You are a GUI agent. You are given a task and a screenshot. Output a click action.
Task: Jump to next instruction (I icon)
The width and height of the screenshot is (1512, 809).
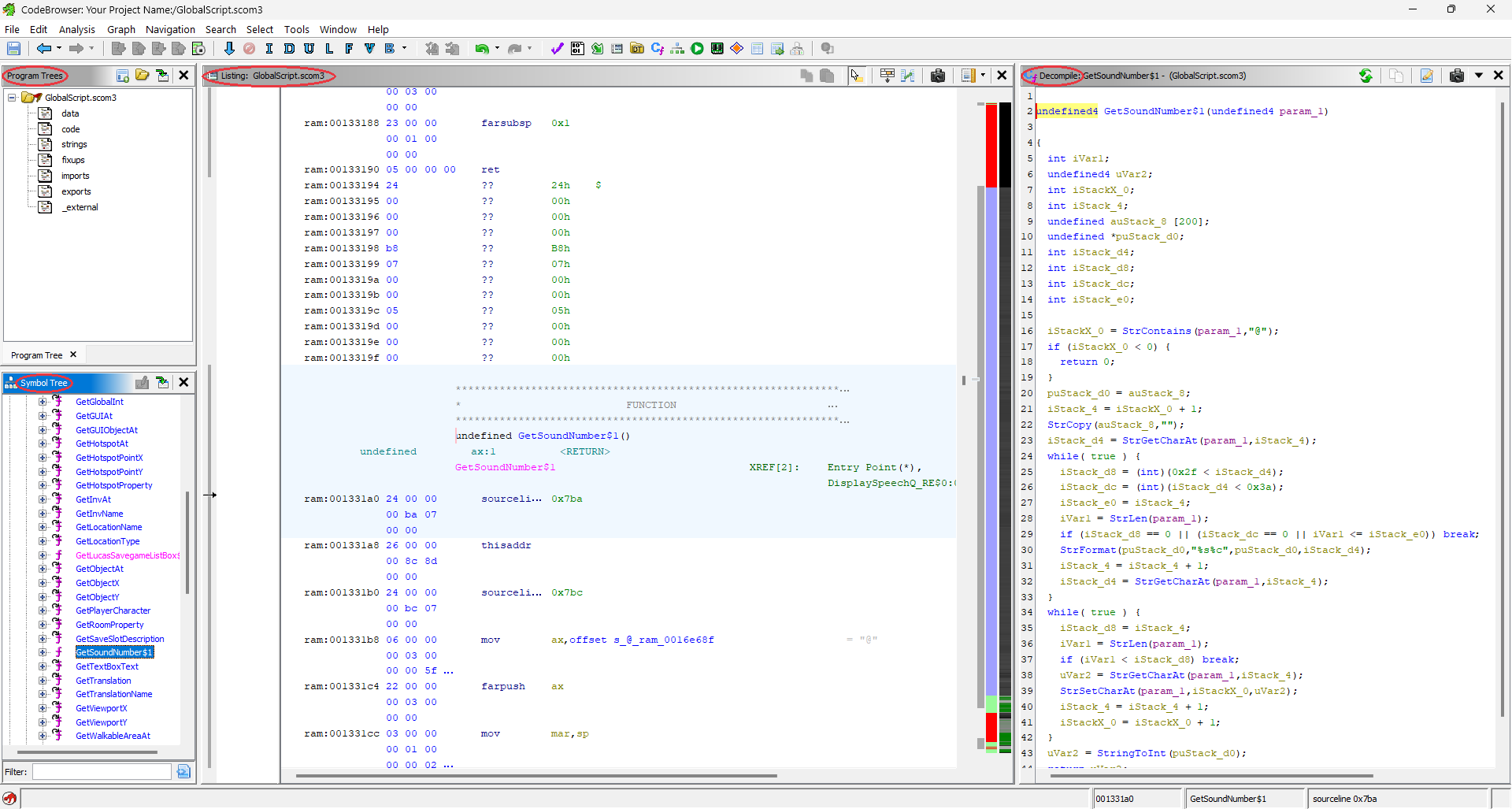coord(269,49)
